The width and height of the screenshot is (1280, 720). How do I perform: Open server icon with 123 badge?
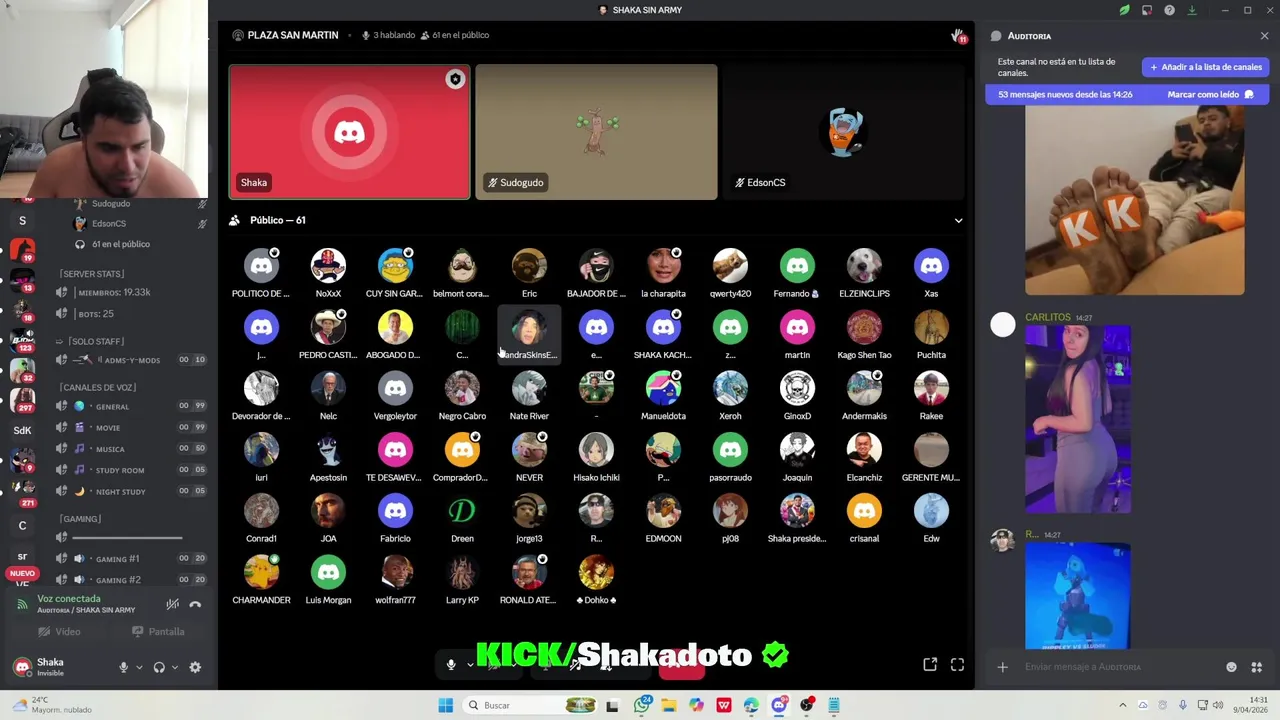click(x=22, y=340)
